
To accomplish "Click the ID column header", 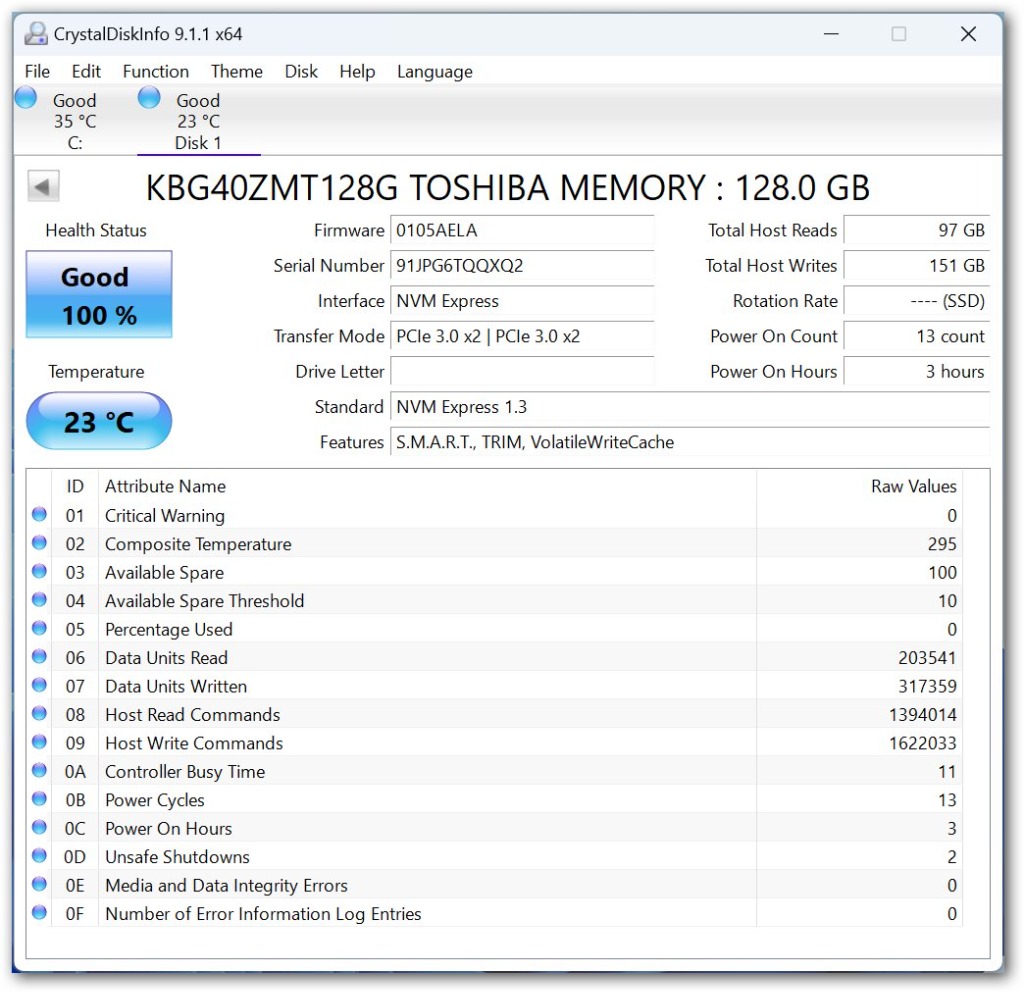I will click(75, 486).
